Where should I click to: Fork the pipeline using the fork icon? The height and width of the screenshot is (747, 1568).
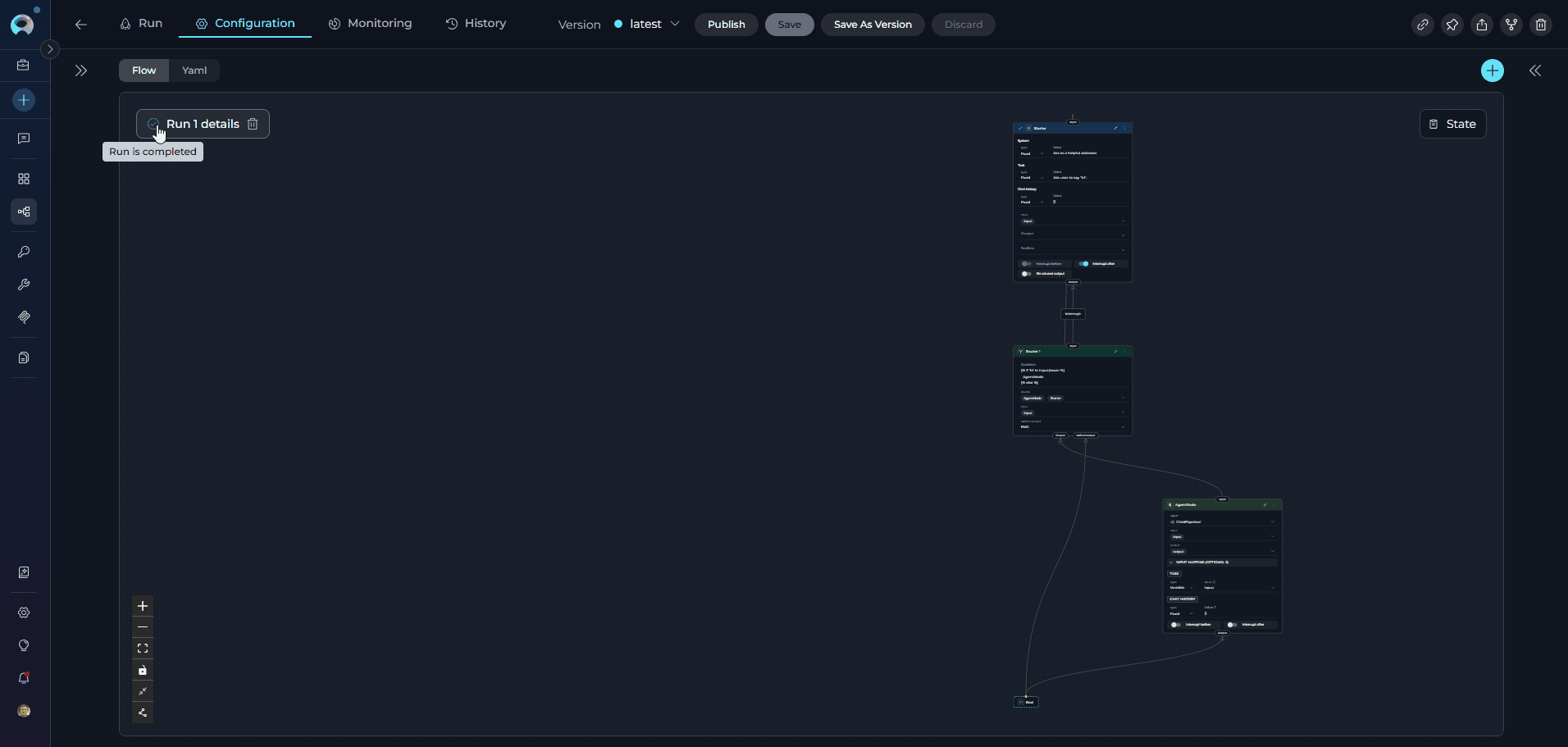click(1511, 25)
